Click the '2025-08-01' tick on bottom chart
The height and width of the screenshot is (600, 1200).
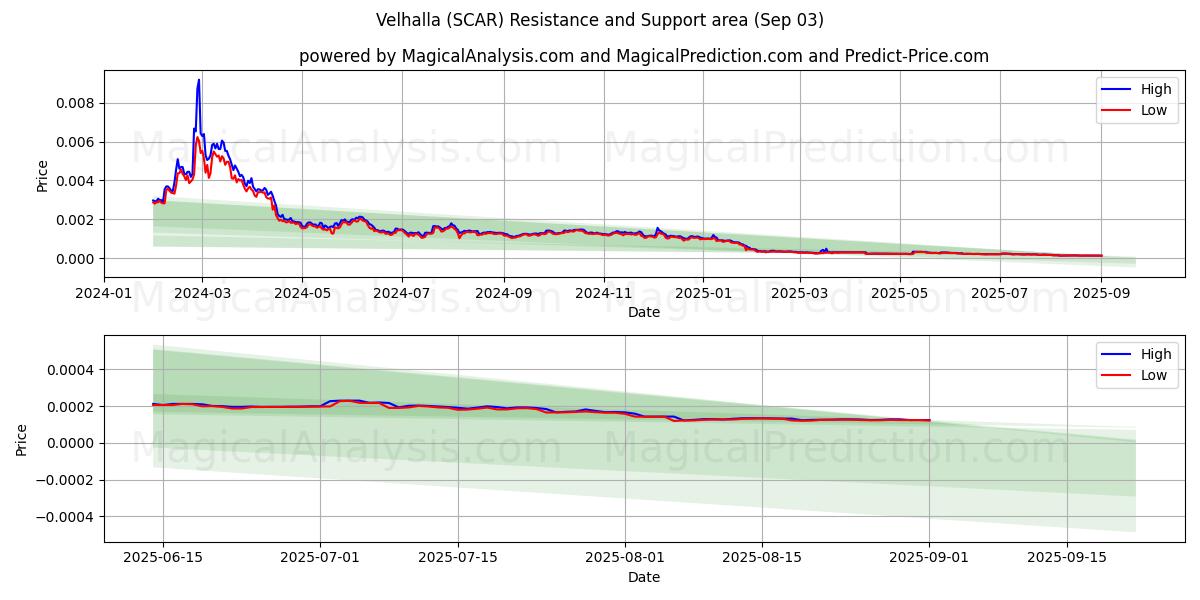[626, 557]
